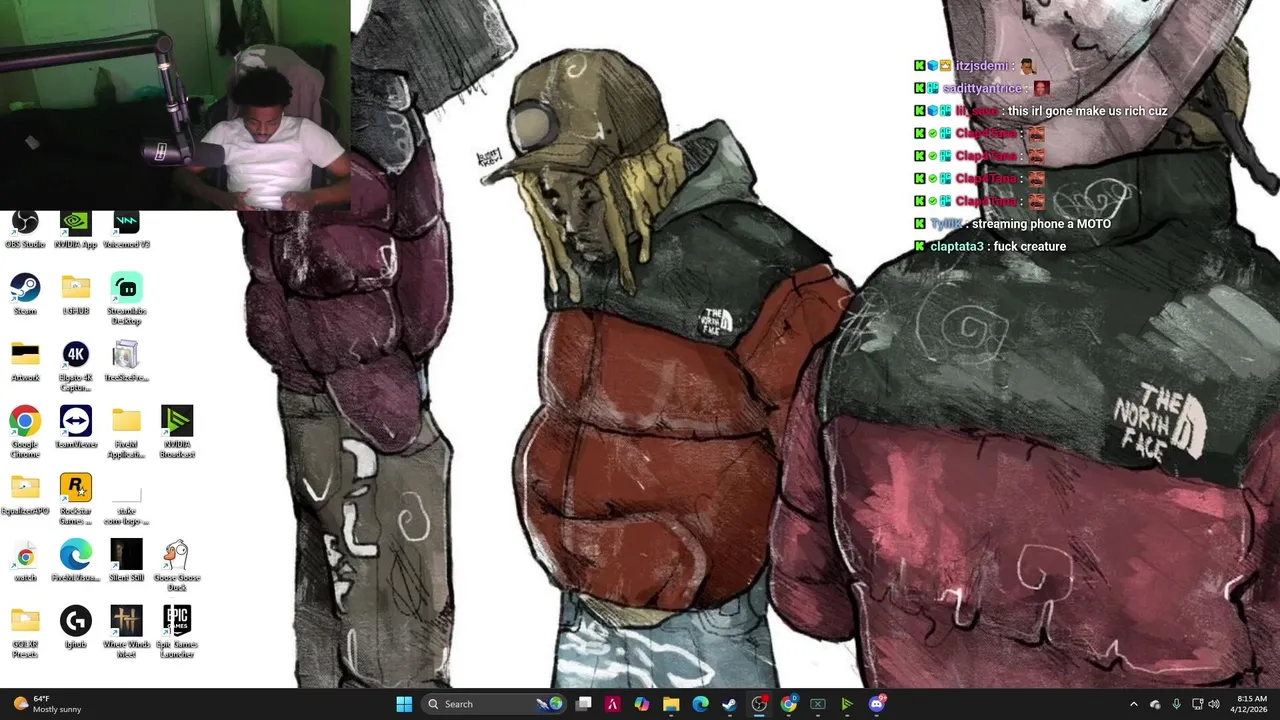Open Microsoft Edge from the taskbar
The width and height of the screenshot is (1280, 720).
(700, 704)
